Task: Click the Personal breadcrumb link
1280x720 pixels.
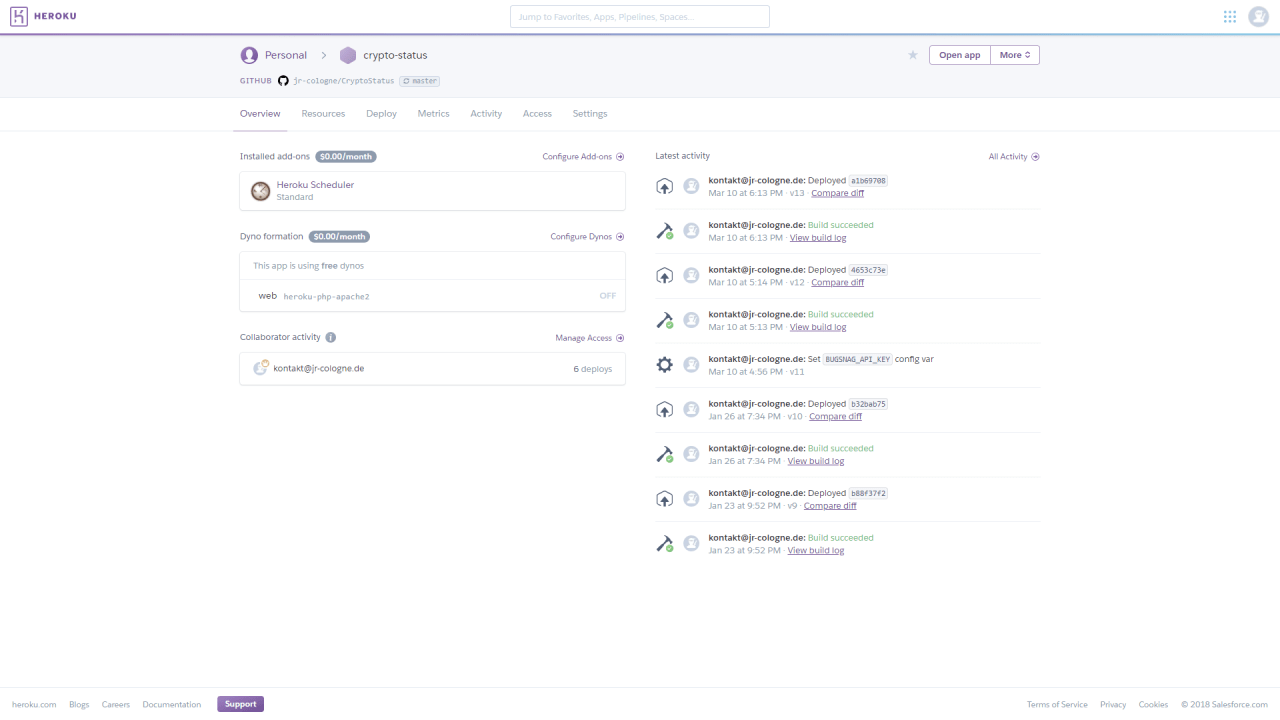Action: click(286, 55)
